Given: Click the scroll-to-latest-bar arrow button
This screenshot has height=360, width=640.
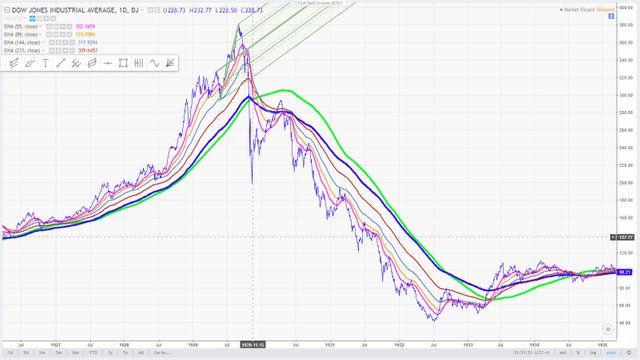Looking at the screenshot, I should pos(607,329).
